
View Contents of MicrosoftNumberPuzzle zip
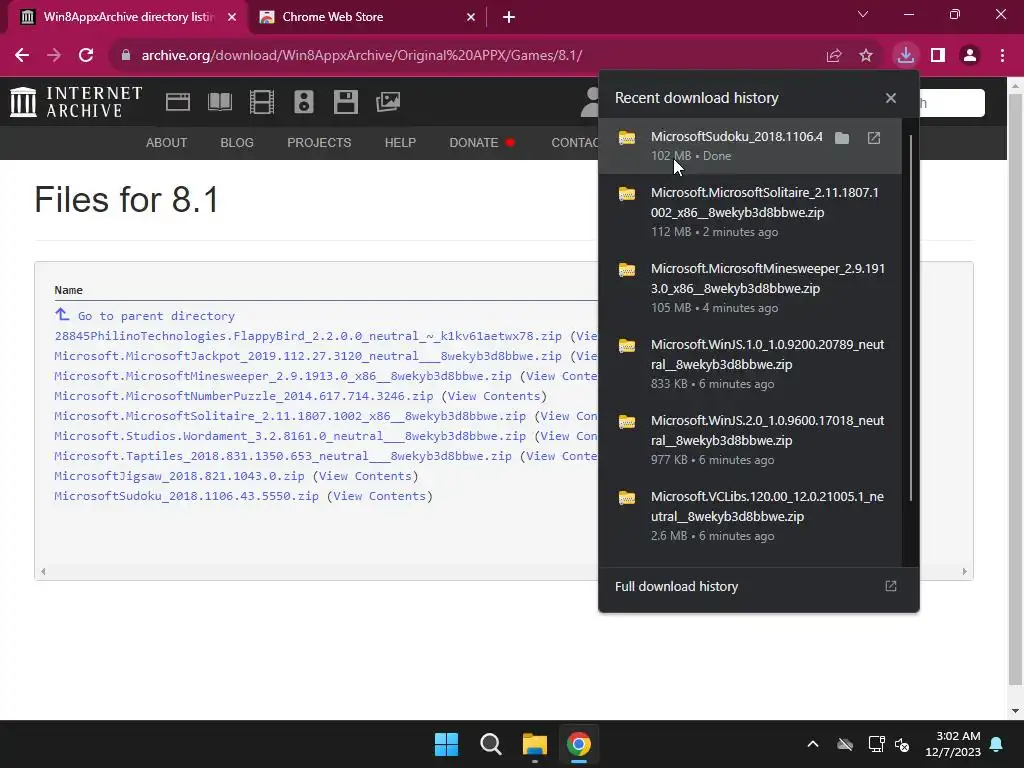[494, 396]
